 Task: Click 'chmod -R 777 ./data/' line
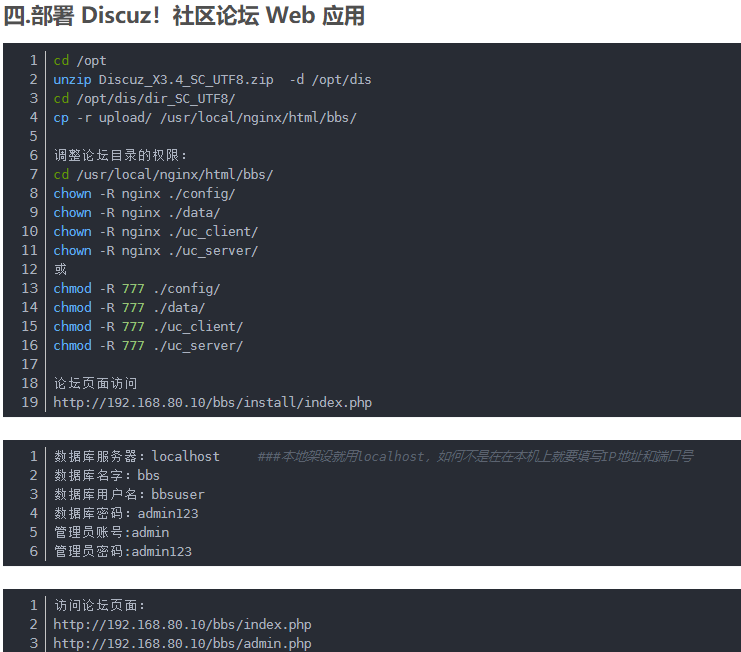(x=129, y=307)
